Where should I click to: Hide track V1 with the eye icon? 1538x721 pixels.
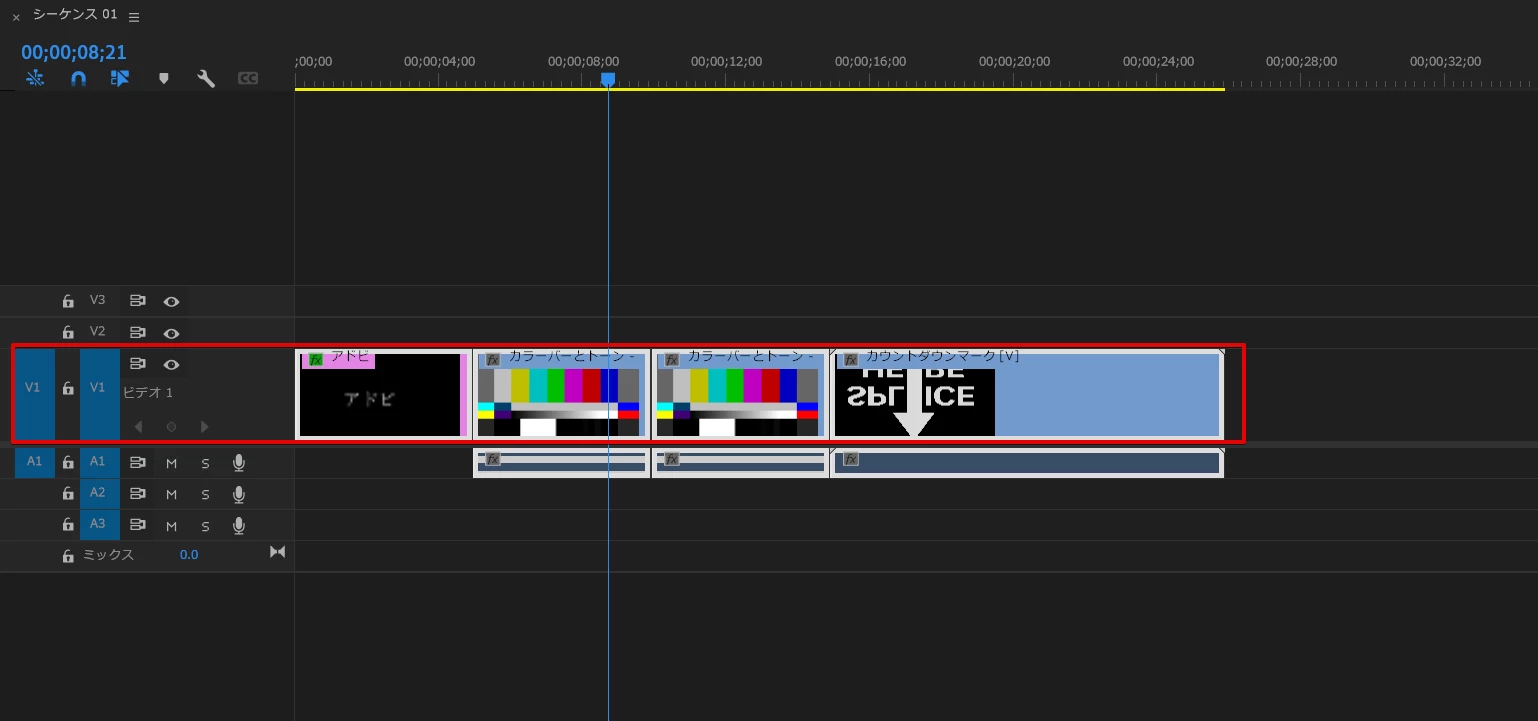tap(171, 365)
